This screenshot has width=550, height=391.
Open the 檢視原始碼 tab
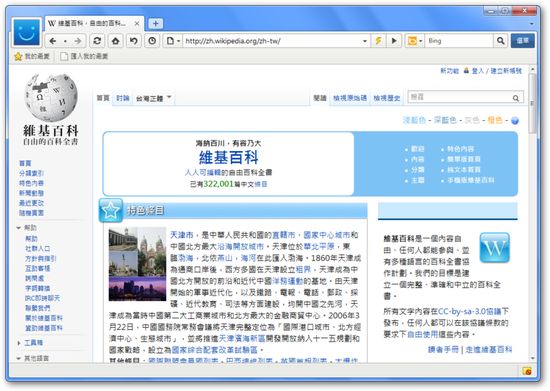(350, 98)
